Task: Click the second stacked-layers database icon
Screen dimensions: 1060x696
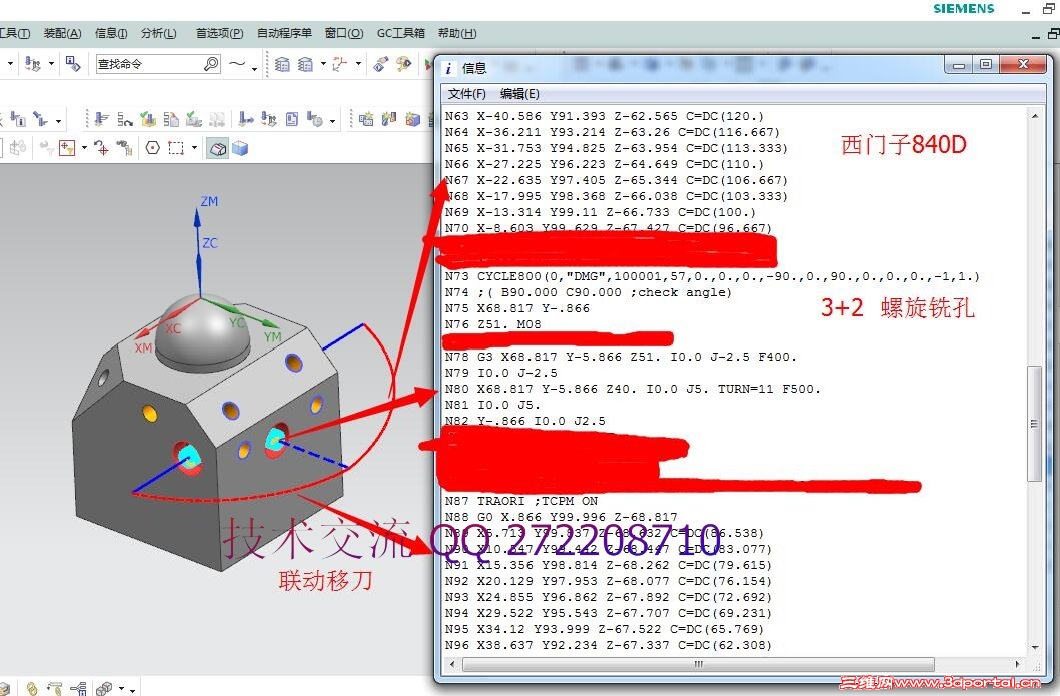Action: (x=305, y=64)
